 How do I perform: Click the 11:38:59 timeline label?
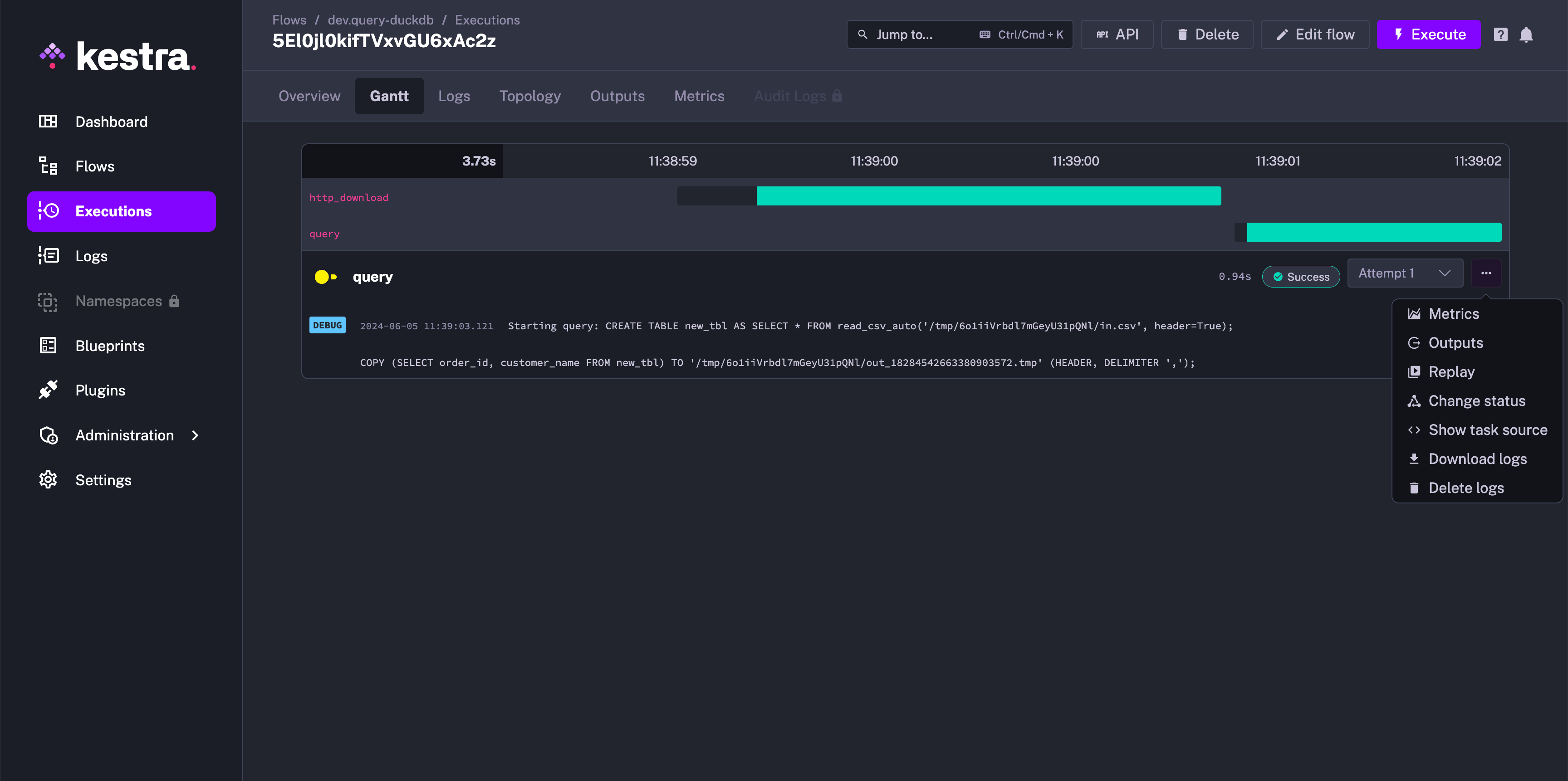tap(672, 161)
